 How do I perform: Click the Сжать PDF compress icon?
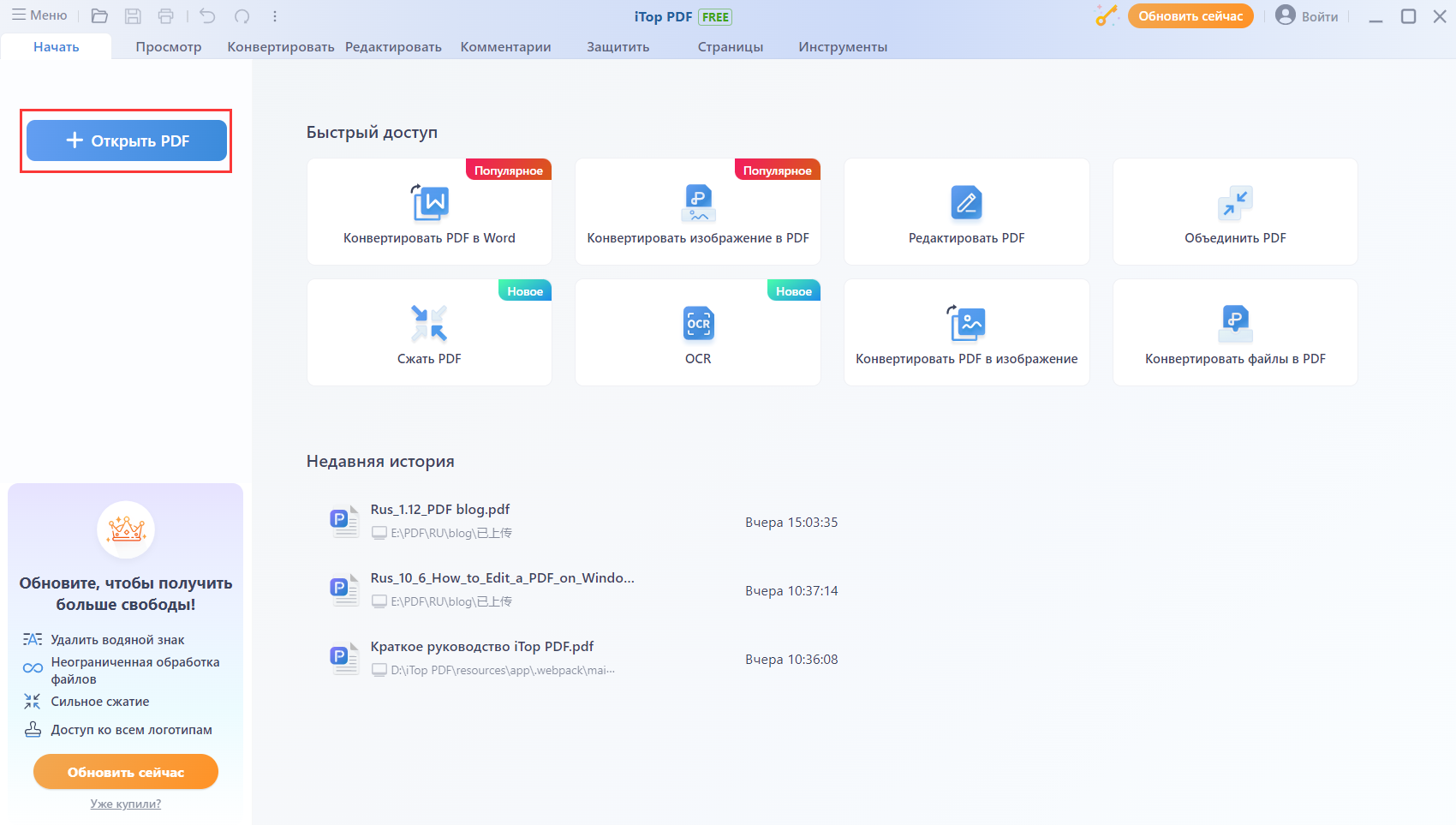(429, 324)
